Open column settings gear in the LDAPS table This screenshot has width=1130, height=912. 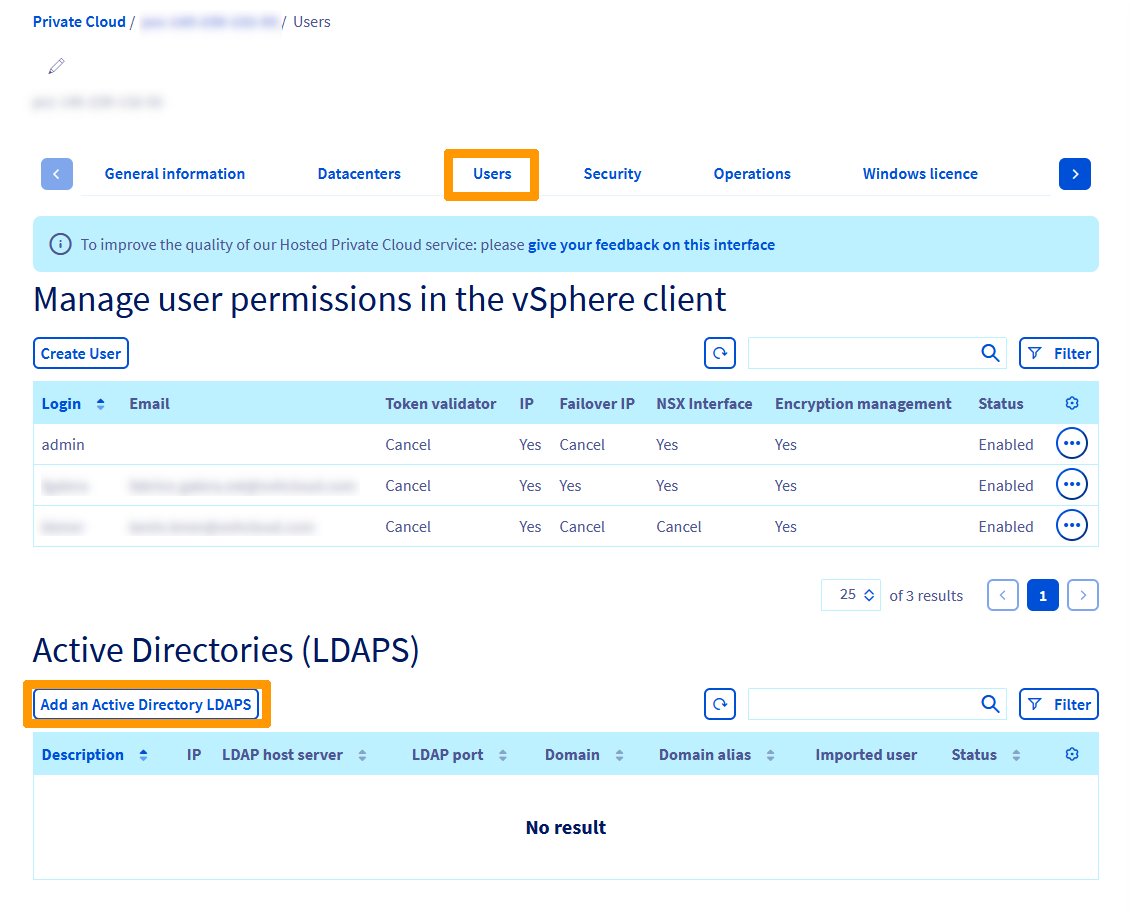pyautogui.click(x=1071, y=754)
